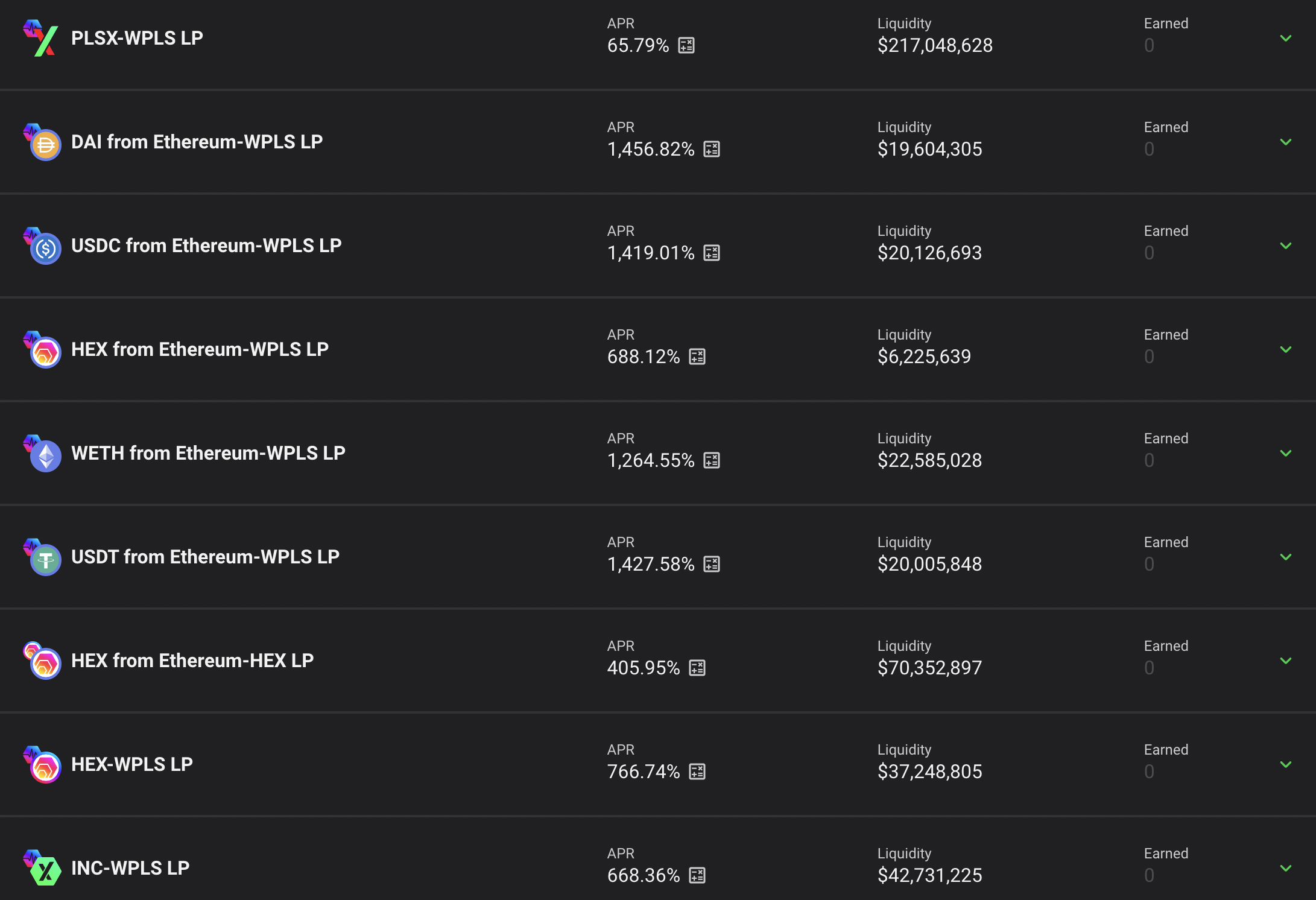Open APR calculator next to 766.74%
The width and height of the screenshot is (1316, 900).
(x=697, y=772)
